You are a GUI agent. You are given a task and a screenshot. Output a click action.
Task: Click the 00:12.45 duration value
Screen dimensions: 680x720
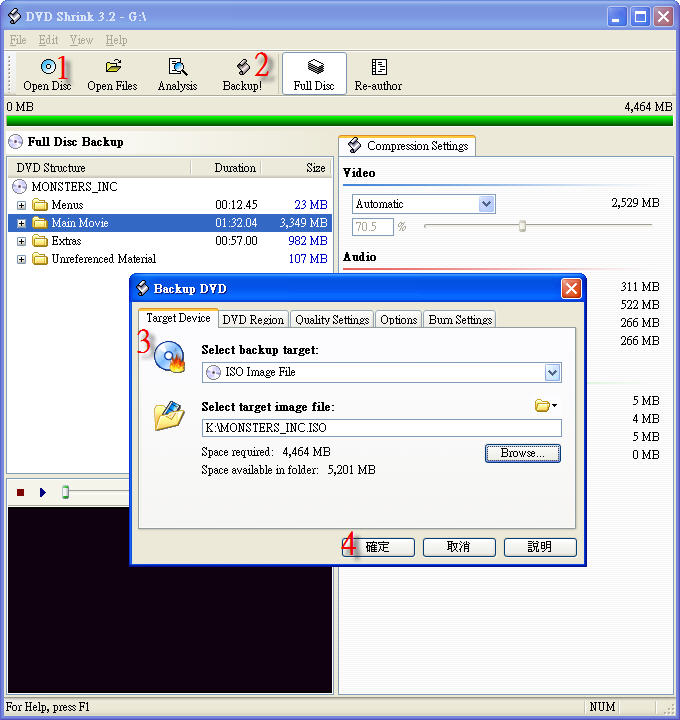tap(236, 204)
